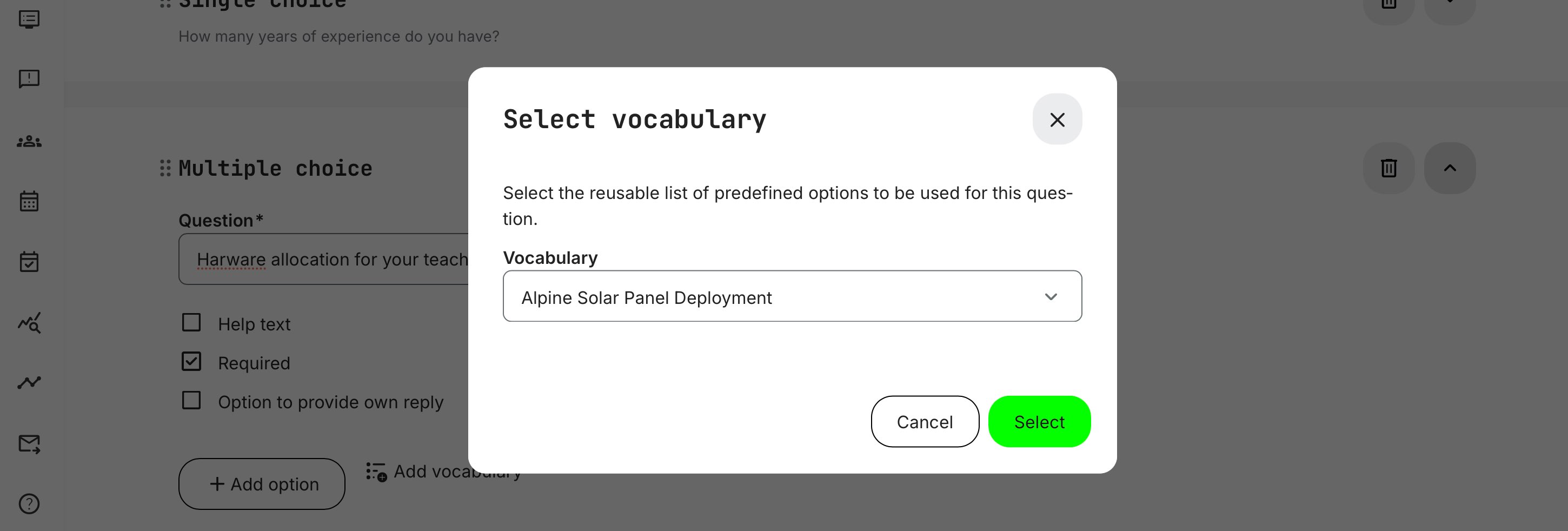
Task: Select the statistics trend line icon
Action: (28, 382)
